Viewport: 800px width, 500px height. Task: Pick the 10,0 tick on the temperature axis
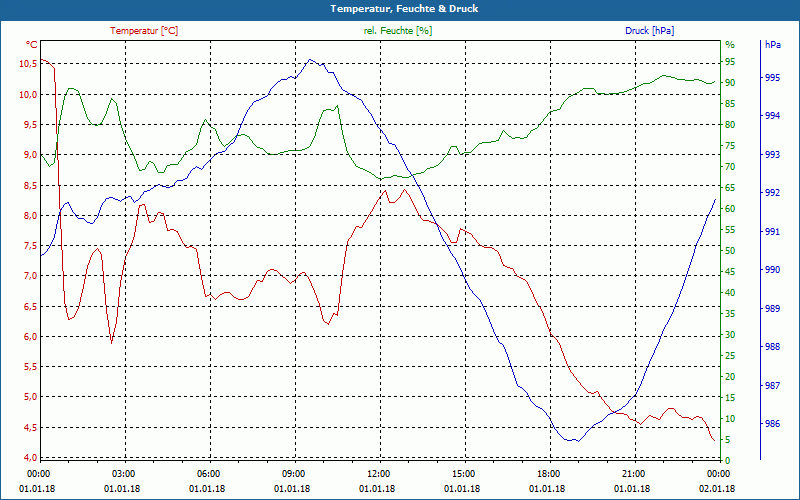28,94
